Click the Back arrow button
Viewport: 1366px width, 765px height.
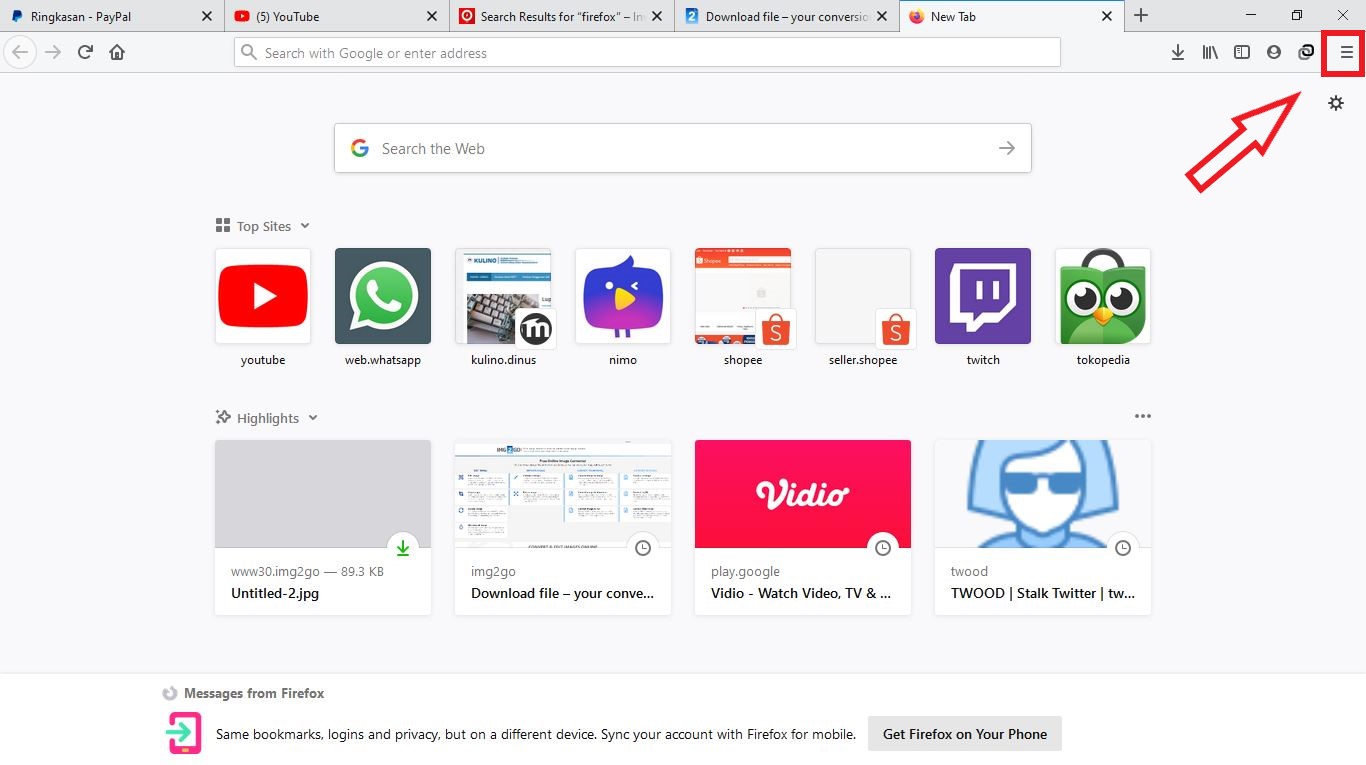coord(20,52)
